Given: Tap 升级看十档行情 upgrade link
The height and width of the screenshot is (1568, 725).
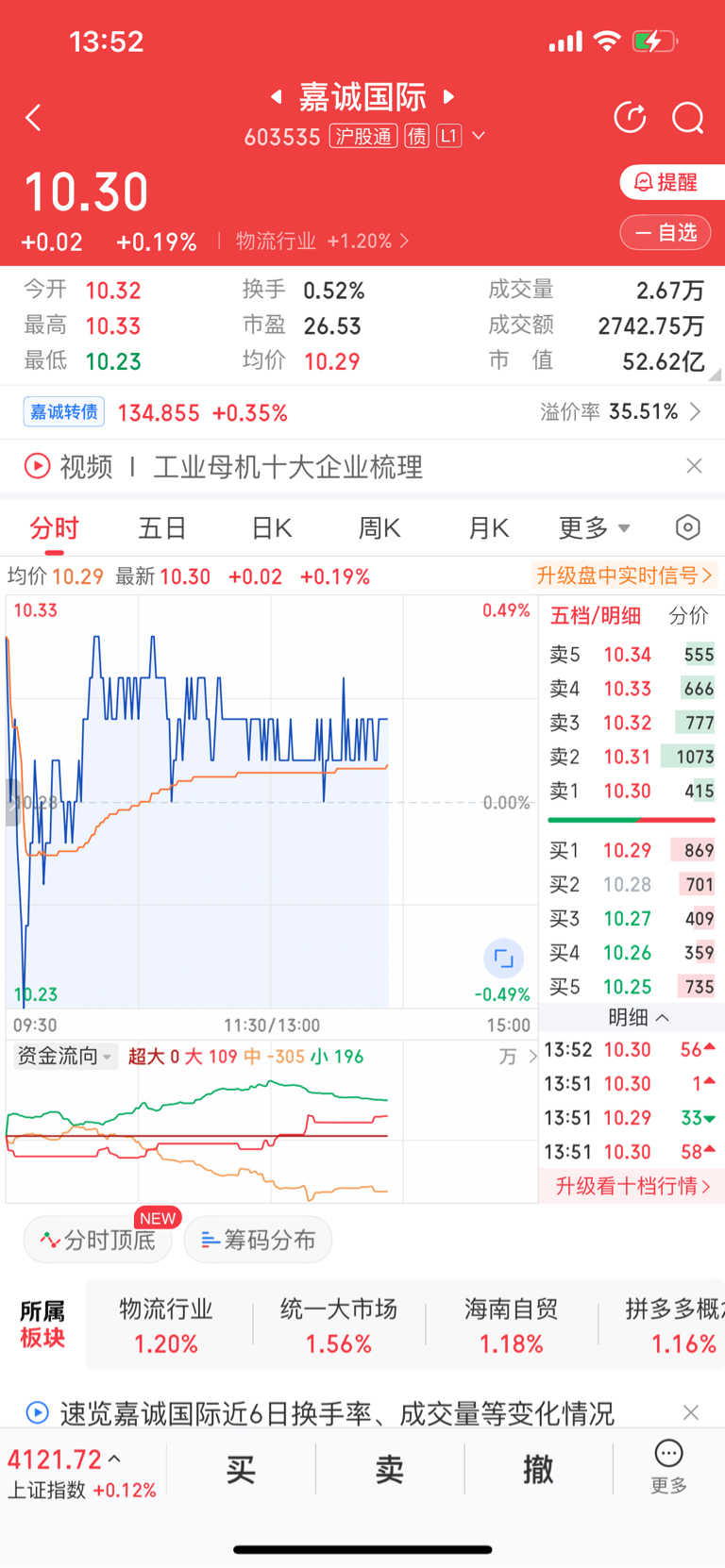Looking at the screenshot, I should tap(632, 1186).
